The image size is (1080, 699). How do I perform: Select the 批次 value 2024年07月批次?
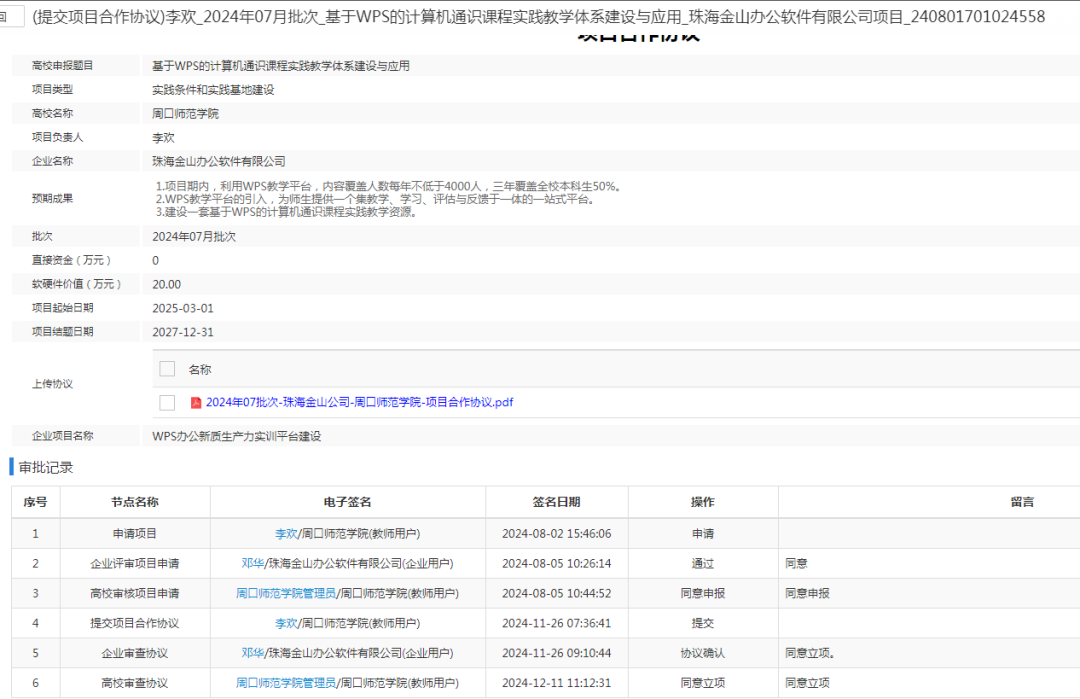click(194, 237)
